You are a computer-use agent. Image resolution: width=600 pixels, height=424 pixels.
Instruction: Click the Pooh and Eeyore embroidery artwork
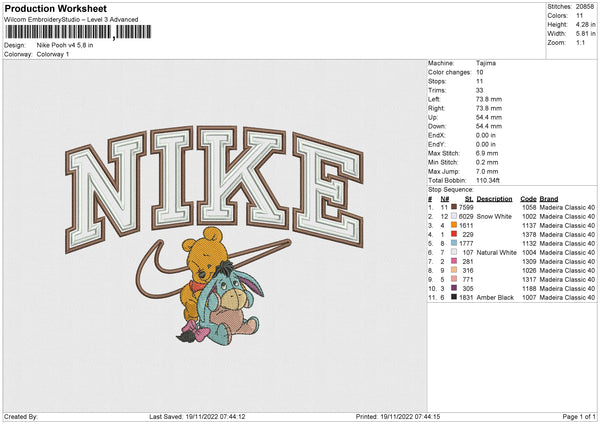pyautogui.click(x=220, y=286)
